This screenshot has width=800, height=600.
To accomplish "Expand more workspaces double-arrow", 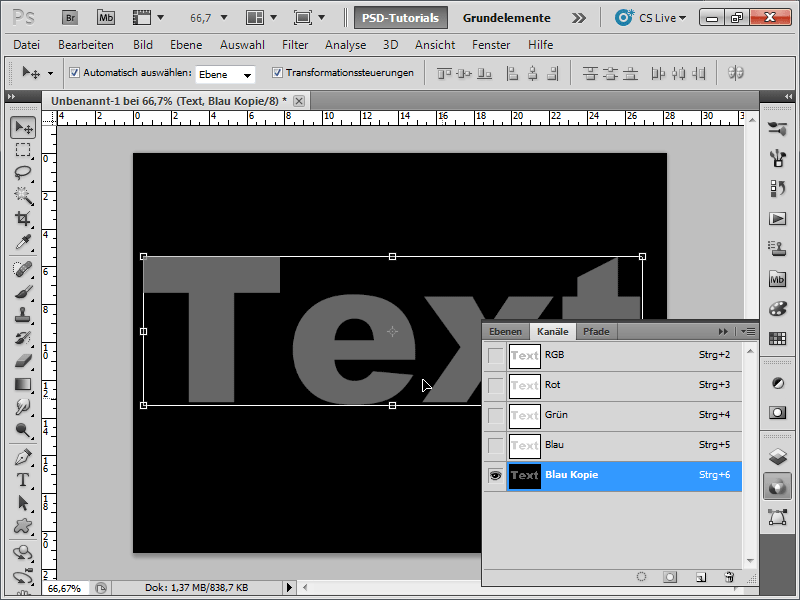I will (579, 18).
